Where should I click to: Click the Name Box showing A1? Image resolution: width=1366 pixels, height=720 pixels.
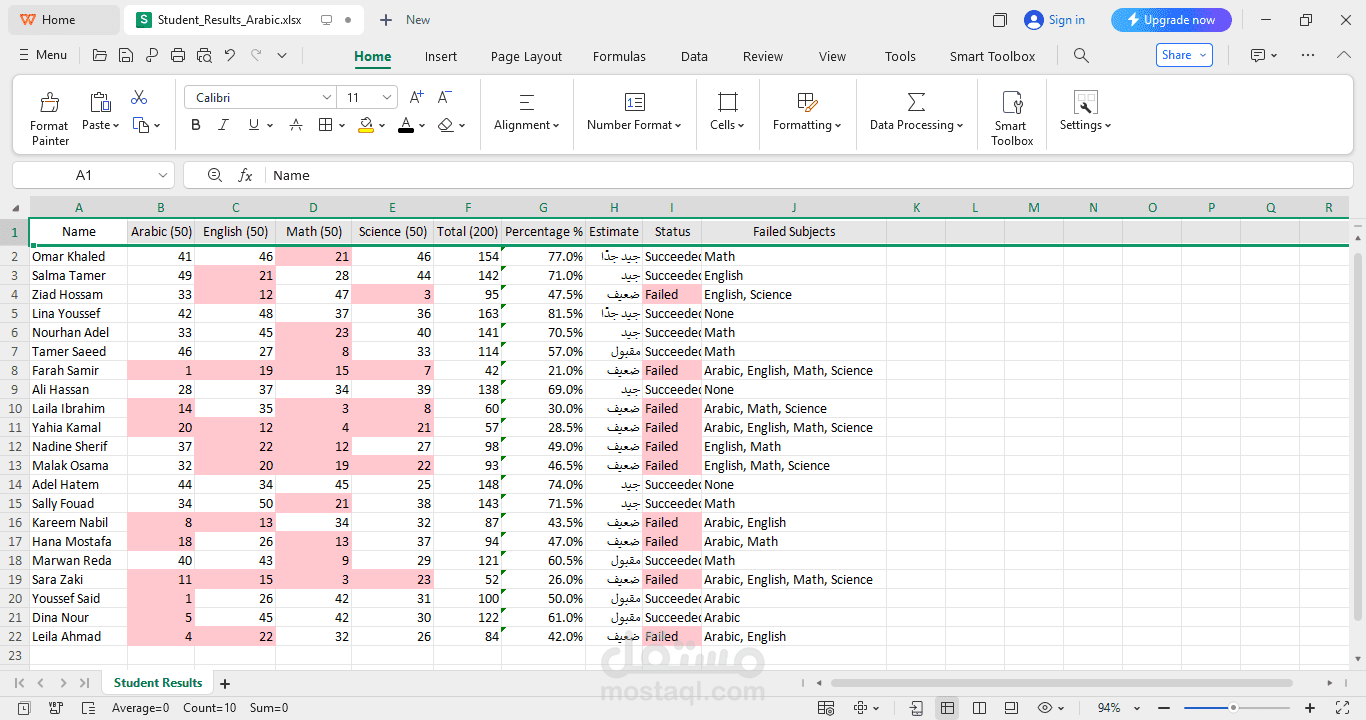point(93,175)
